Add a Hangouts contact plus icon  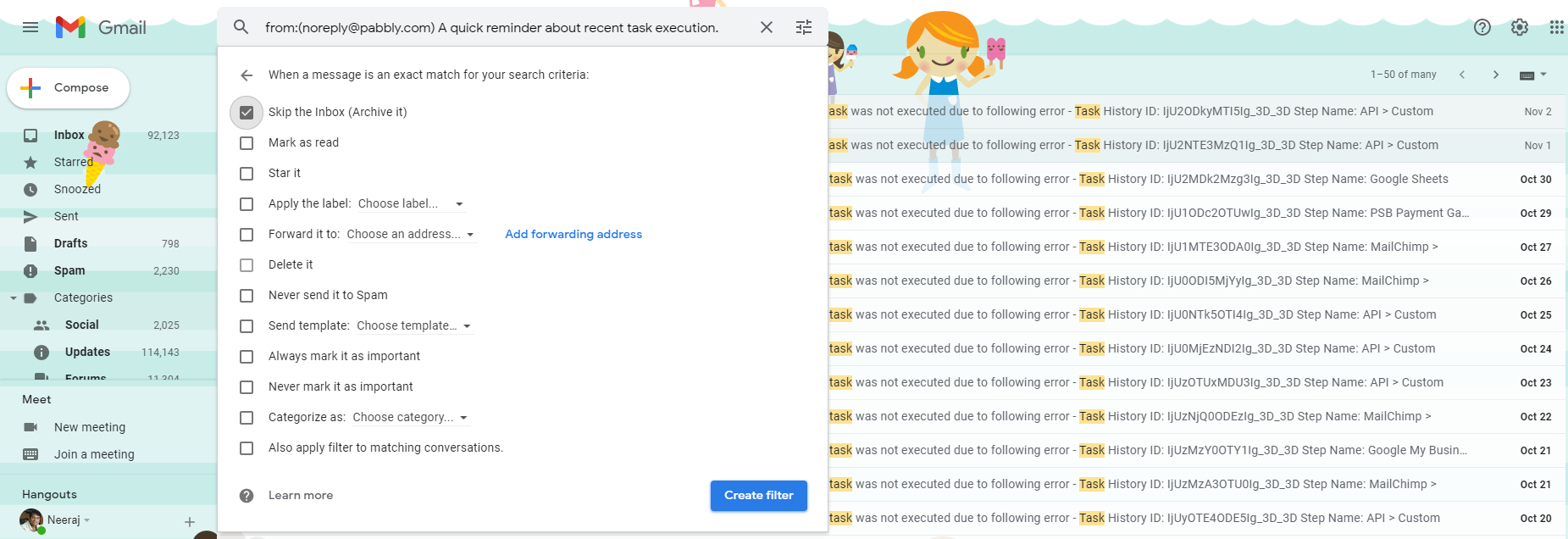pos(190,522)
